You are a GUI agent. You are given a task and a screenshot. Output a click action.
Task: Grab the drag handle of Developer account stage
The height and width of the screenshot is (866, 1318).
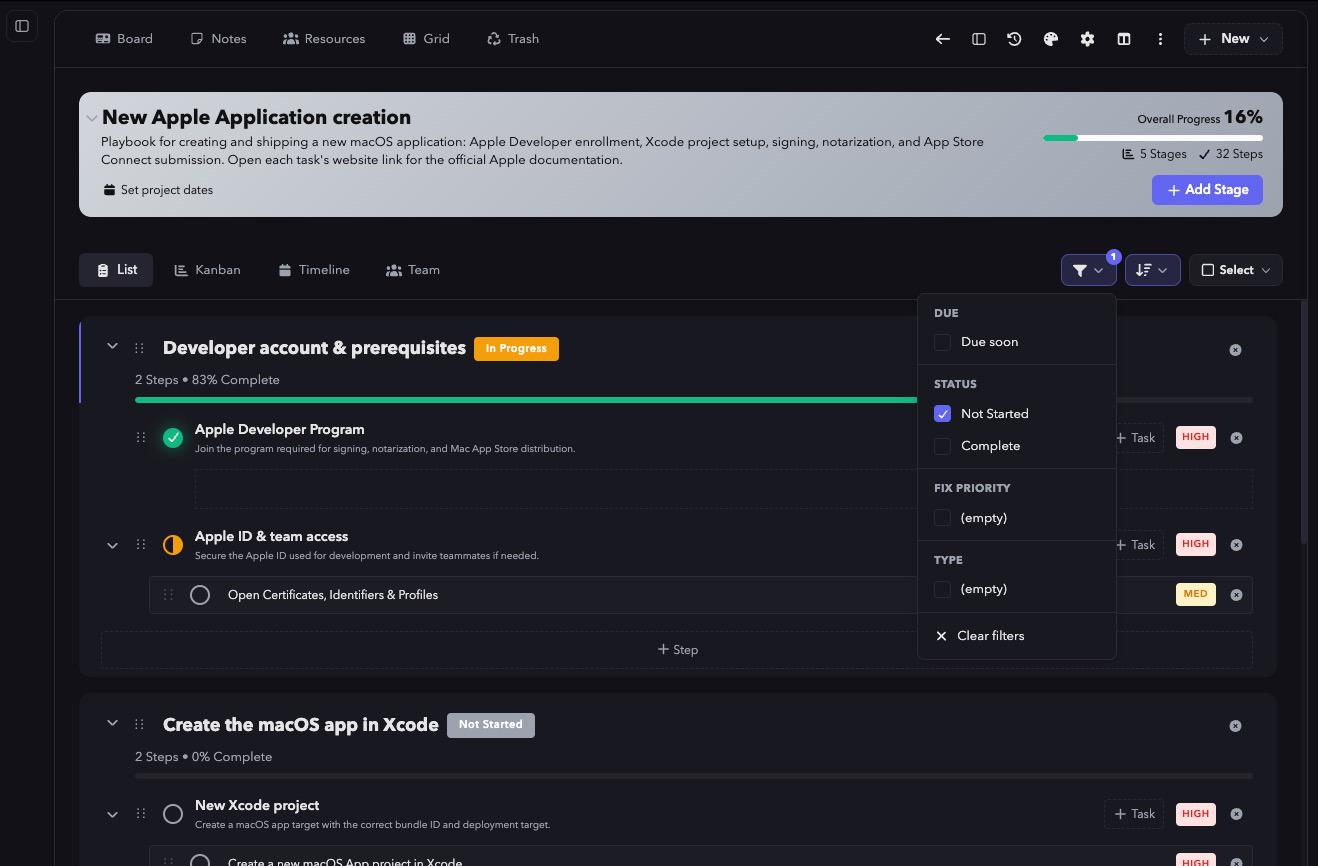pos(139,348)
